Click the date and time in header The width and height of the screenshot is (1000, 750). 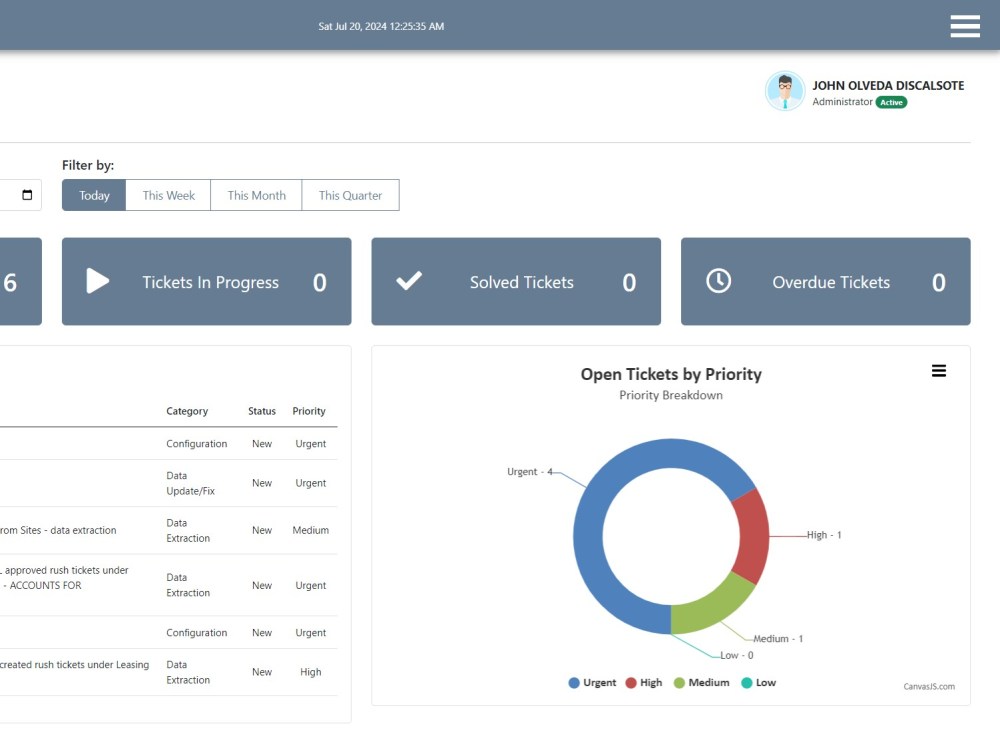[x=381, y=26]
